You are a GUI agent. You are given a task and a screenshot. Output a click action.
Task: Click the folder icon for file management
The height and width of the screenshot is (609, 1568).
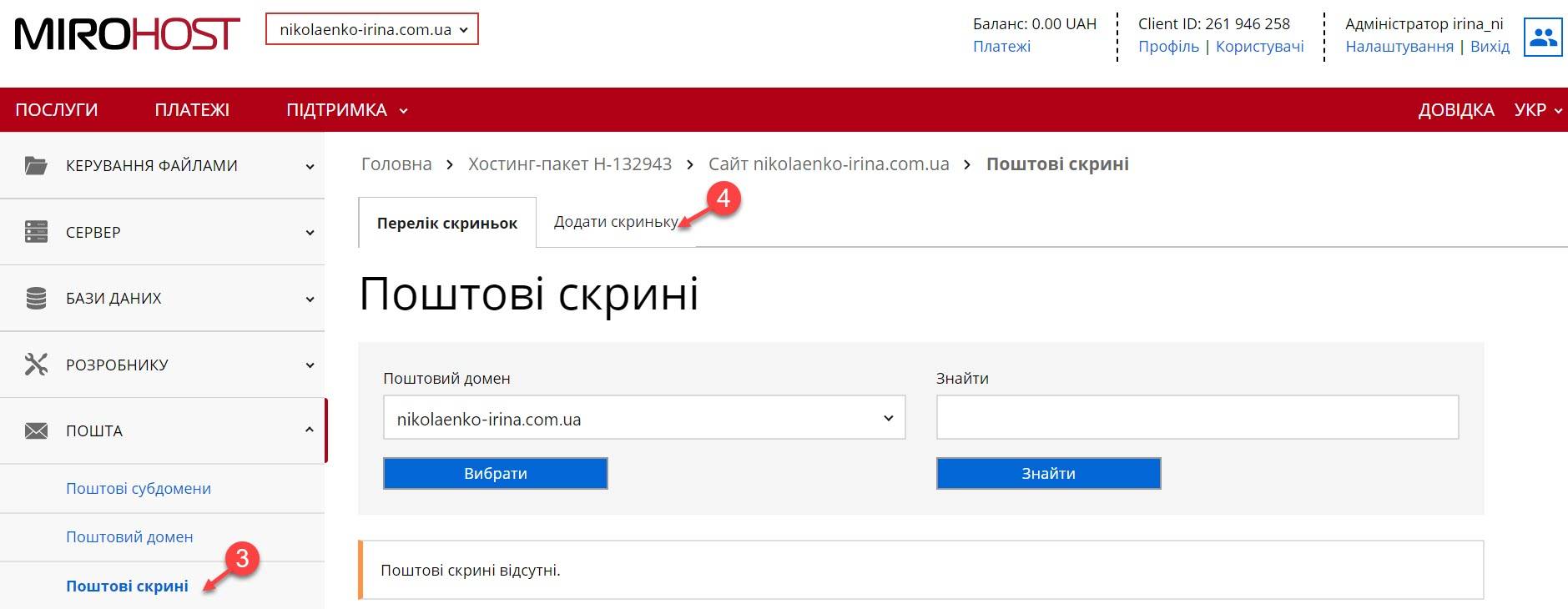coord(36,165)
